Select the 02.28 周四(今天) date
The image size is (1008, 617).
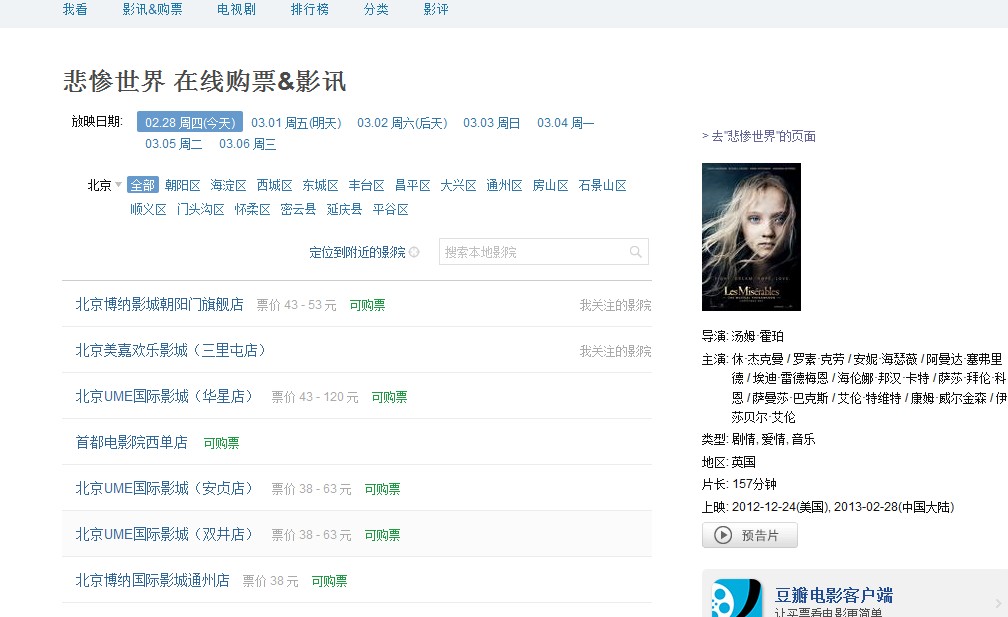click(189, 123)
